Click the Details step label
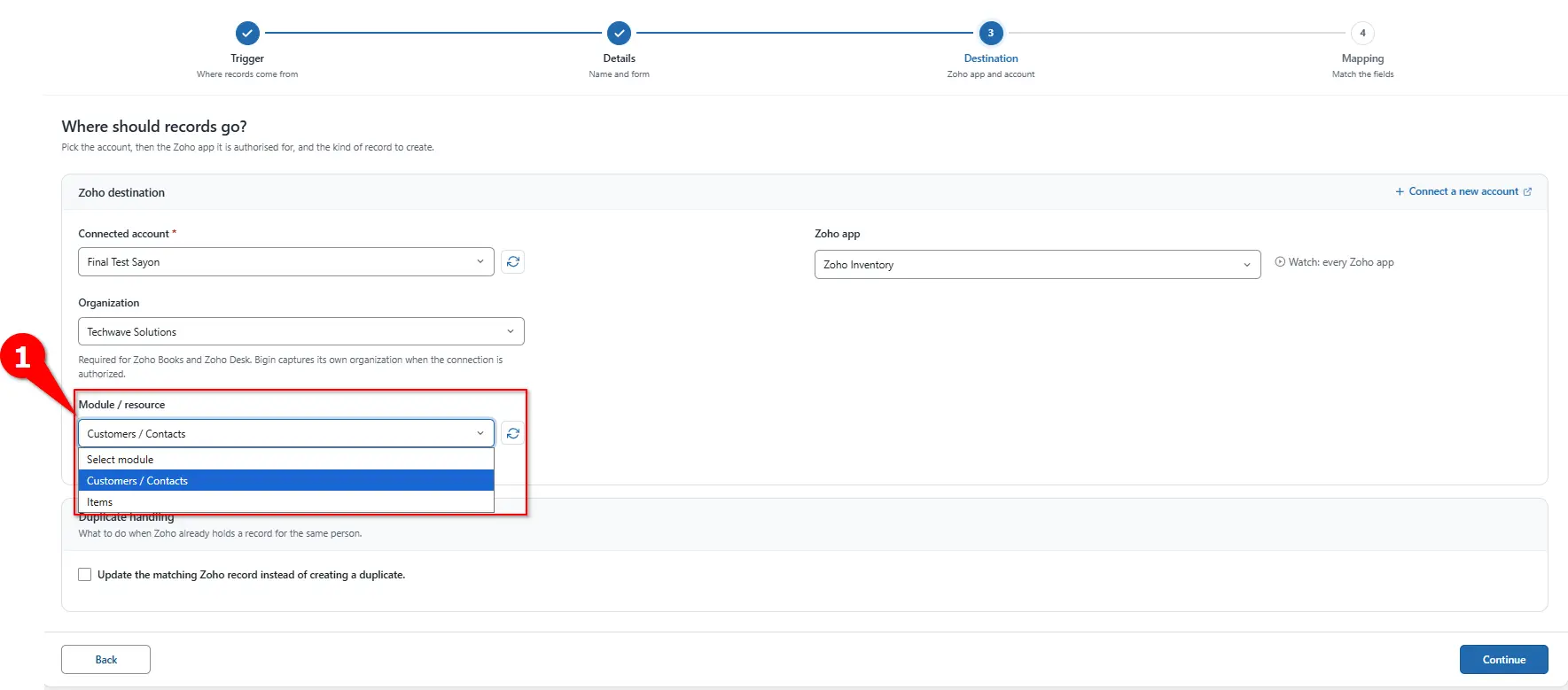Viewport: 1568px width, 690px height. (x=619, y=58)
